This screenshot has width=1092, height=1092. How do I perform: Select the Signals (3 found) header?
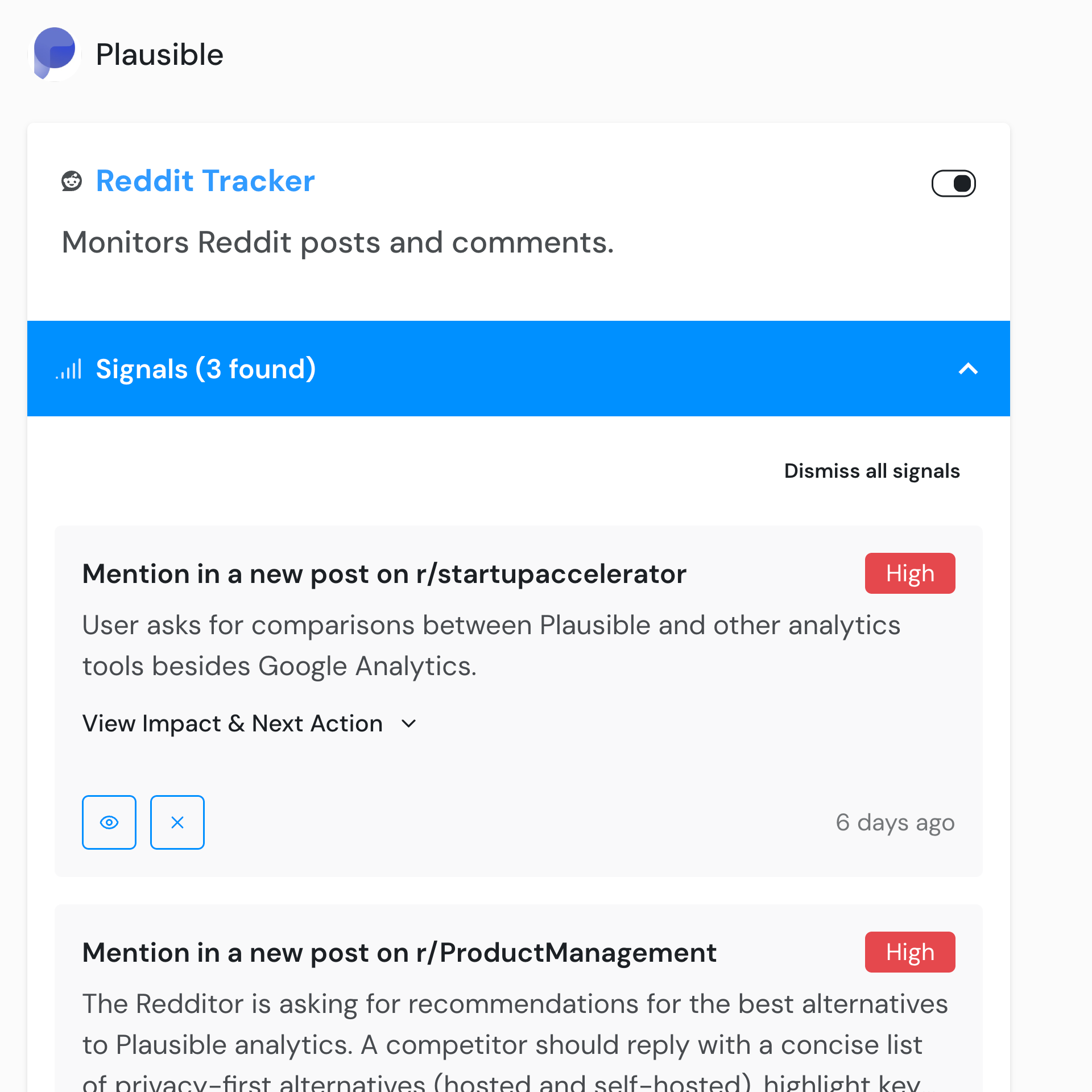tap(206, 369)
